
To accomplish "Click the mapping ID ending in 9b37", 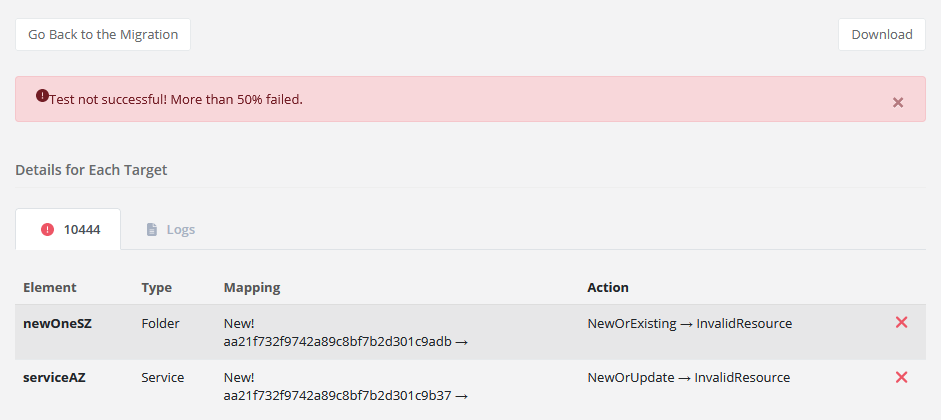I will point(338,395).
